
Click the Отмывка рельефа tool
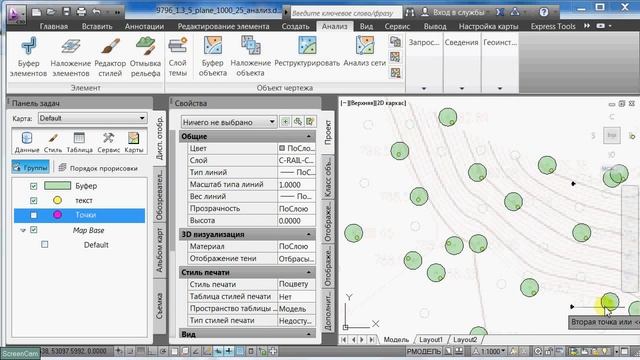tap(145, 56)
